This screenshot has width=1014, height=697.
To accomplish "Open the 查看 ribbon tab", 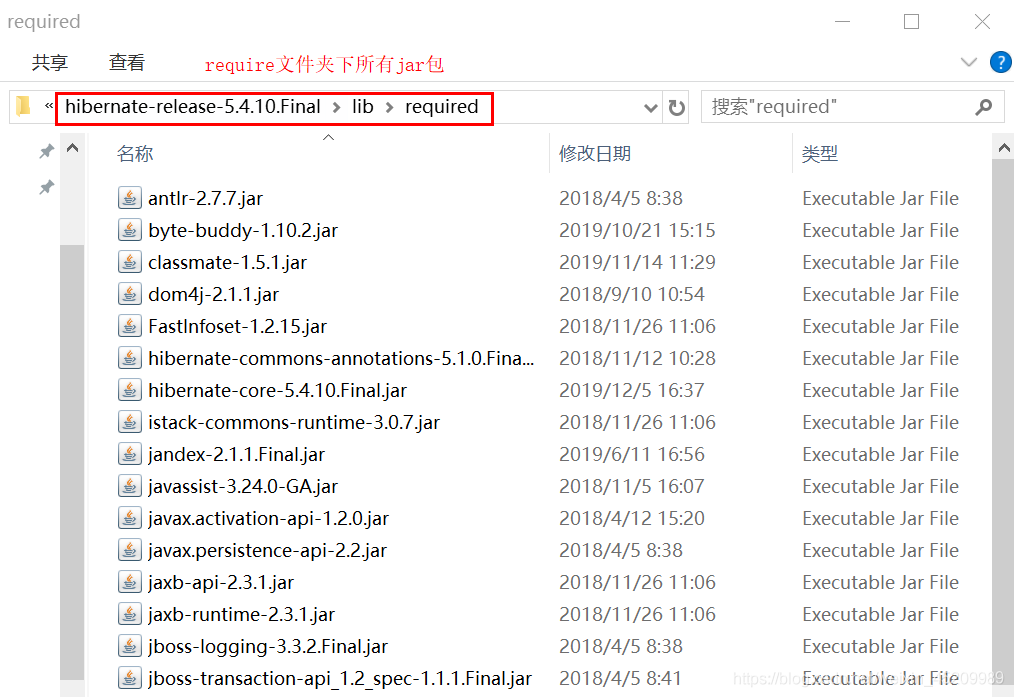I will click(x=127, y=62).
